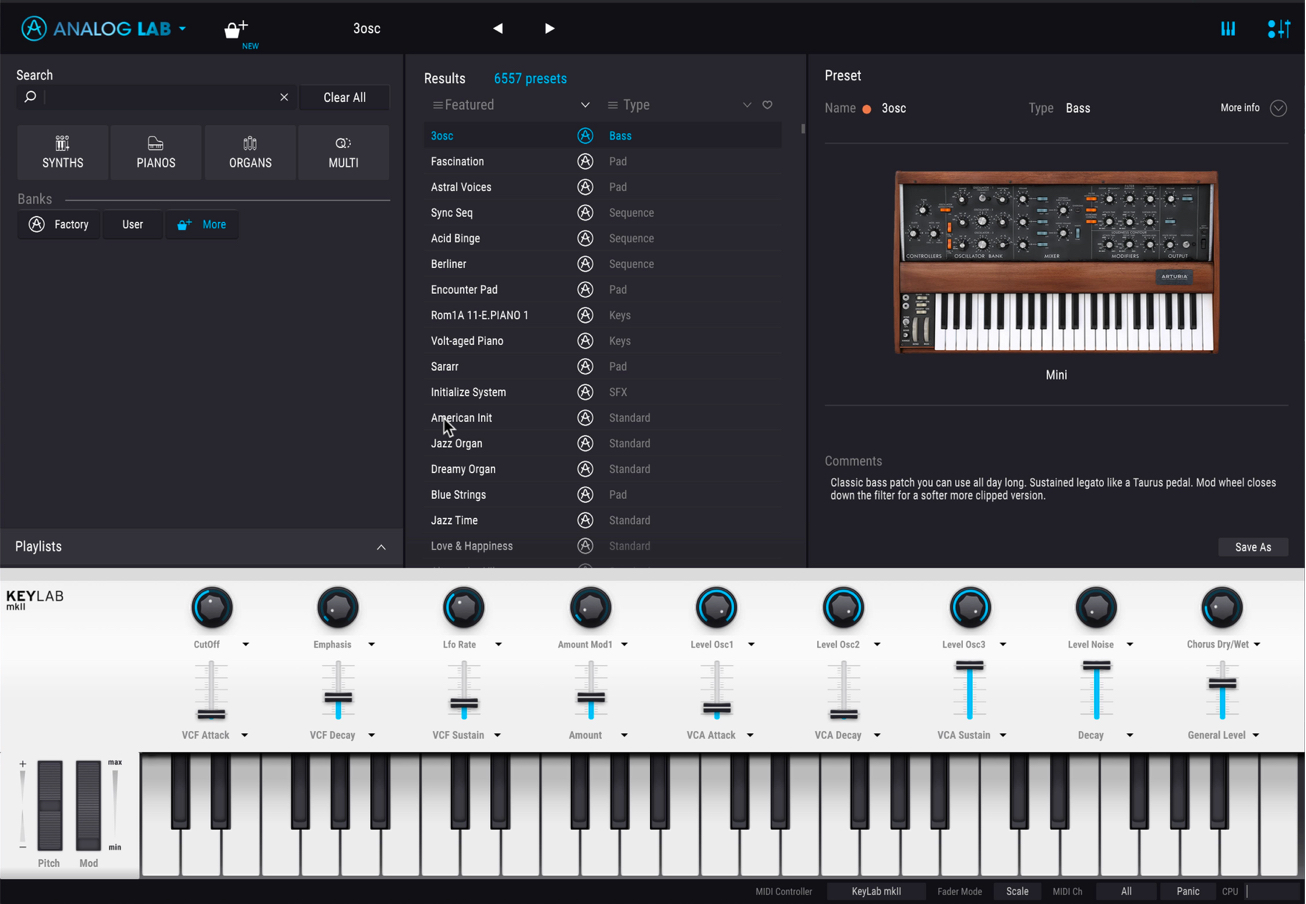
Task: Toggle the User bank filter
Action: tap(133, 225)
